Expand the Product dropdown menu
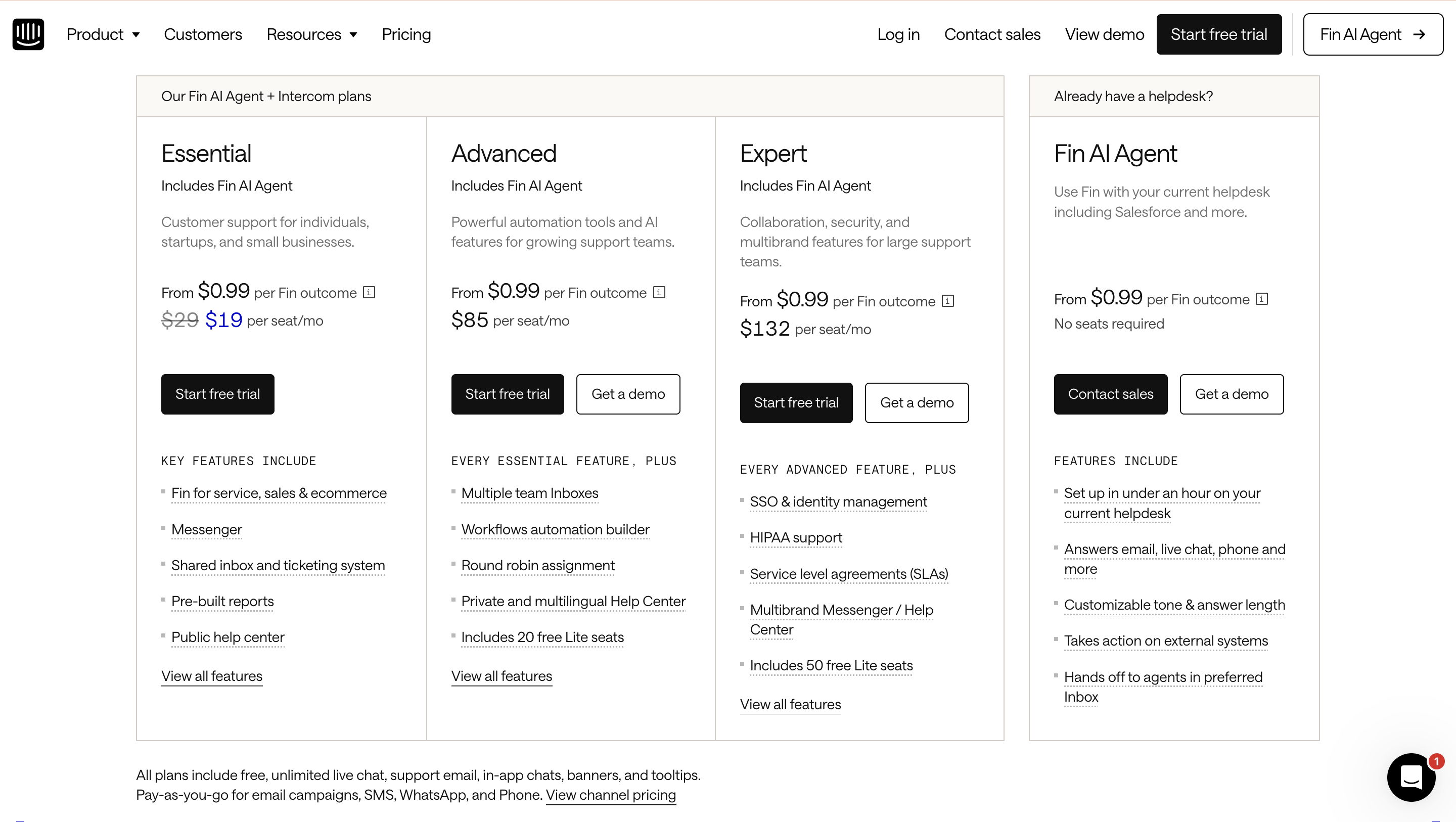 (103, 34)
